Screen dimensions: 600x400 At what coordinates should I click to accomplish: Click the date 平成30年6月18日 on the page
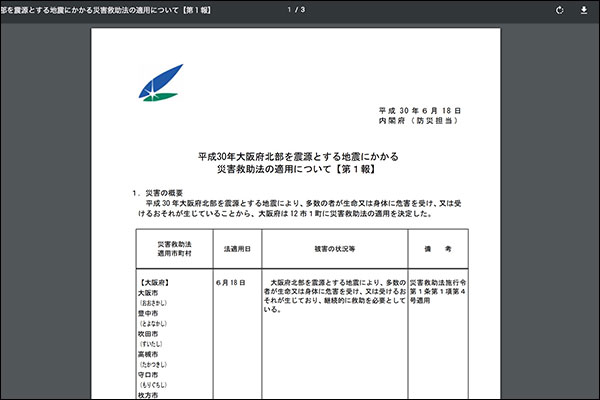(x=419, y=109)
